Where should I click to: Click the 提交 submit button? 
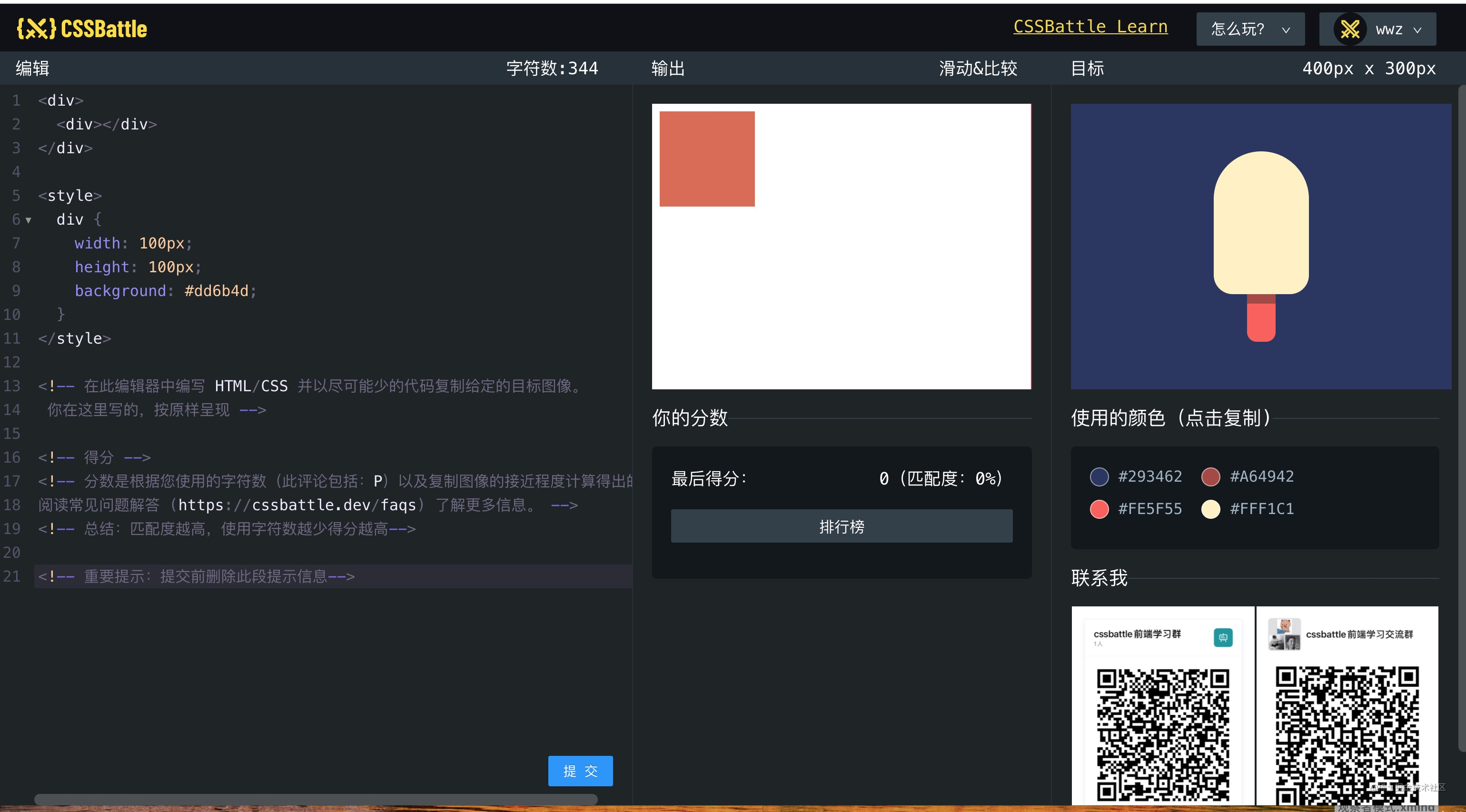pyautogui.click(x=581, y=771)
